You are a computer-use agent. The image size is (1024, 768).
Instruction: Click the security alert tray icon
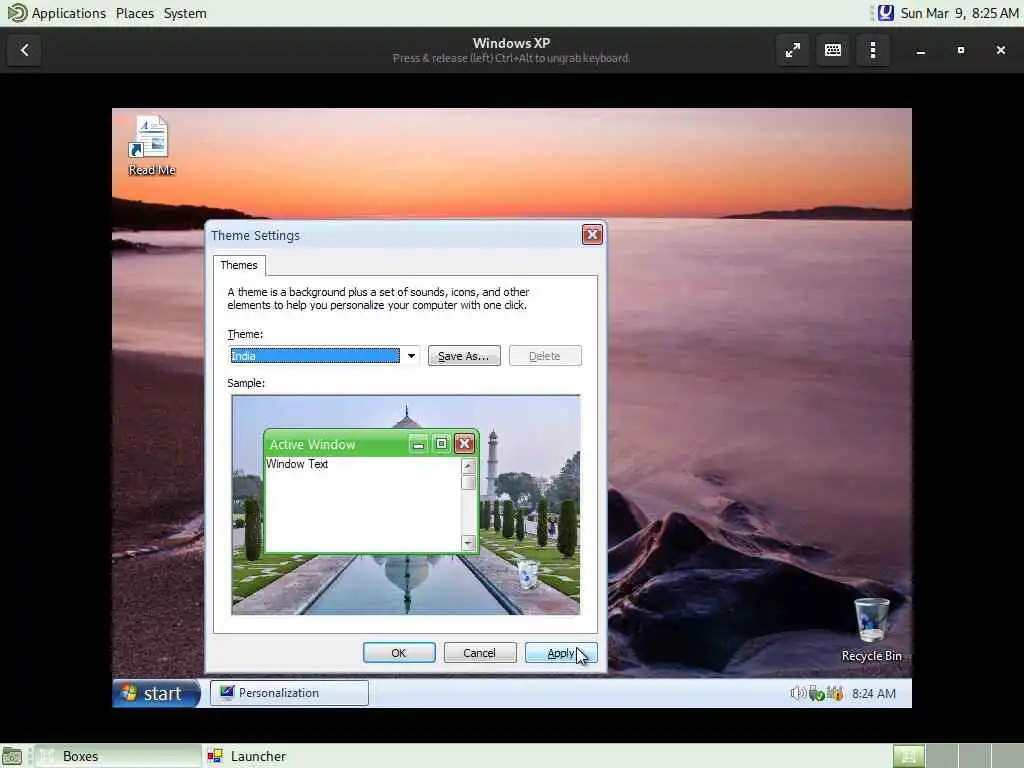(x=835, y=694)
